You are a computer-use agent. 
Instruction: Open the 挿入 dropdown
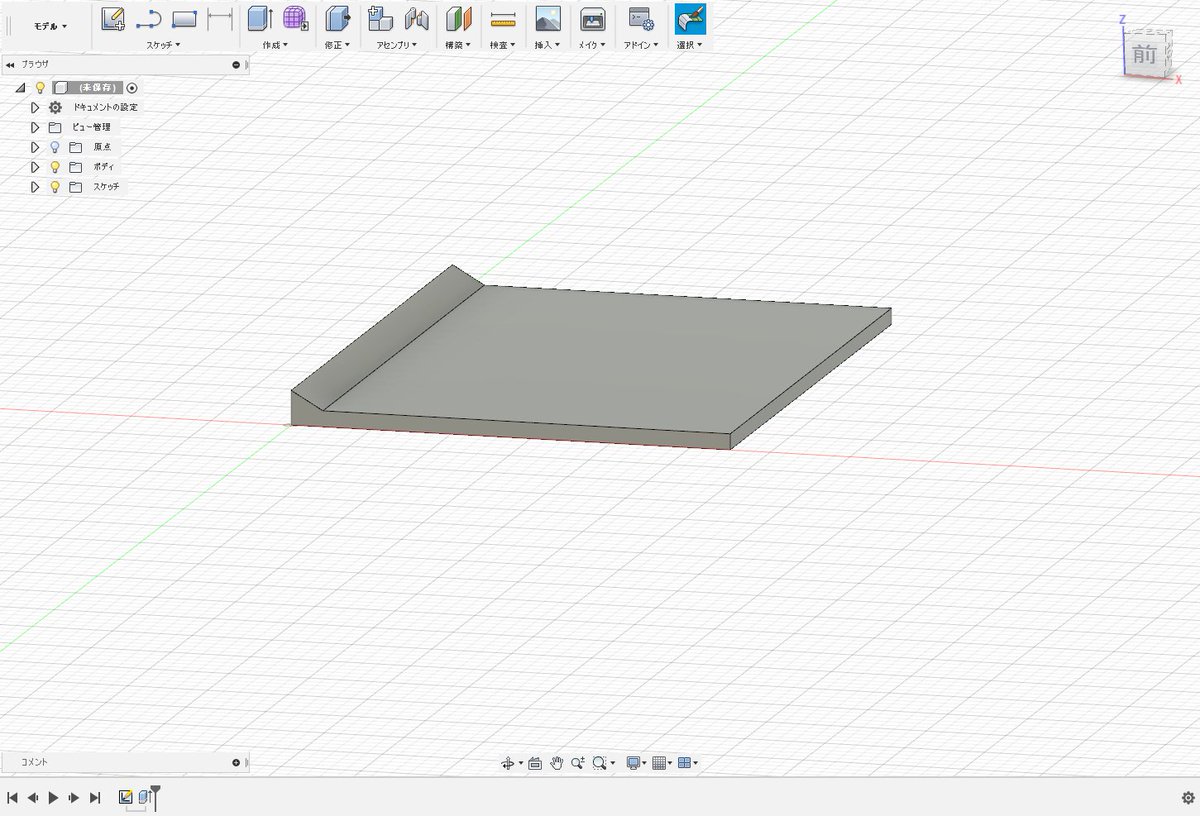coord(547,45)
